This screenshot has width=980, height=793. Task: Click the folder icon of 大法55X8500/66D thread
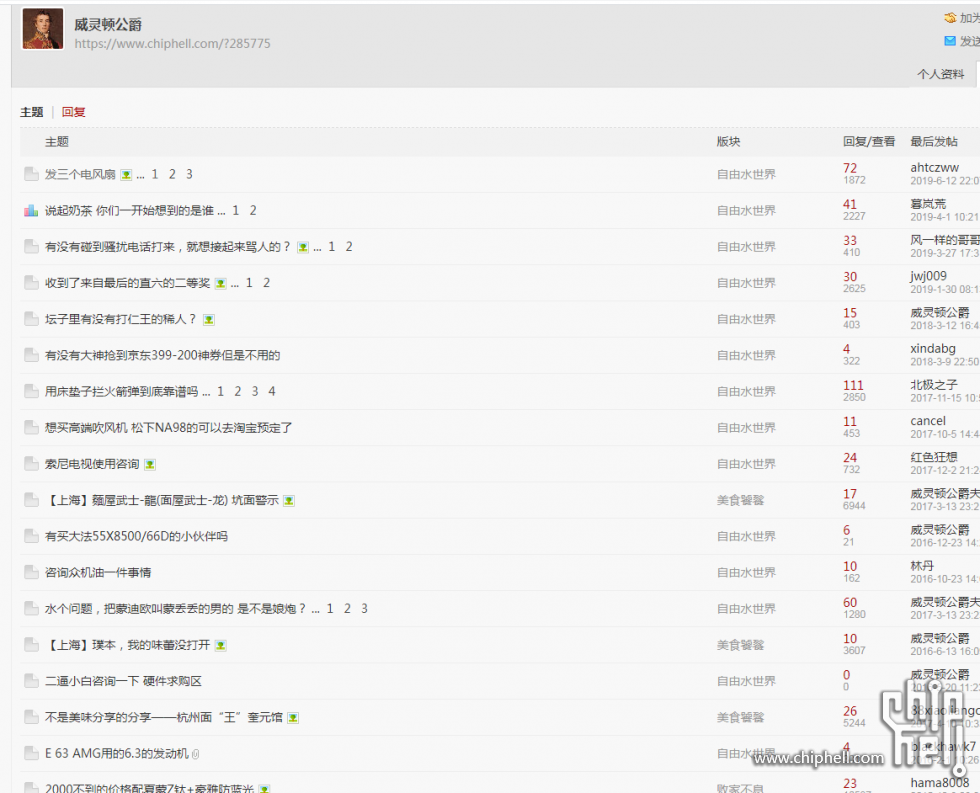coord(31,536)
